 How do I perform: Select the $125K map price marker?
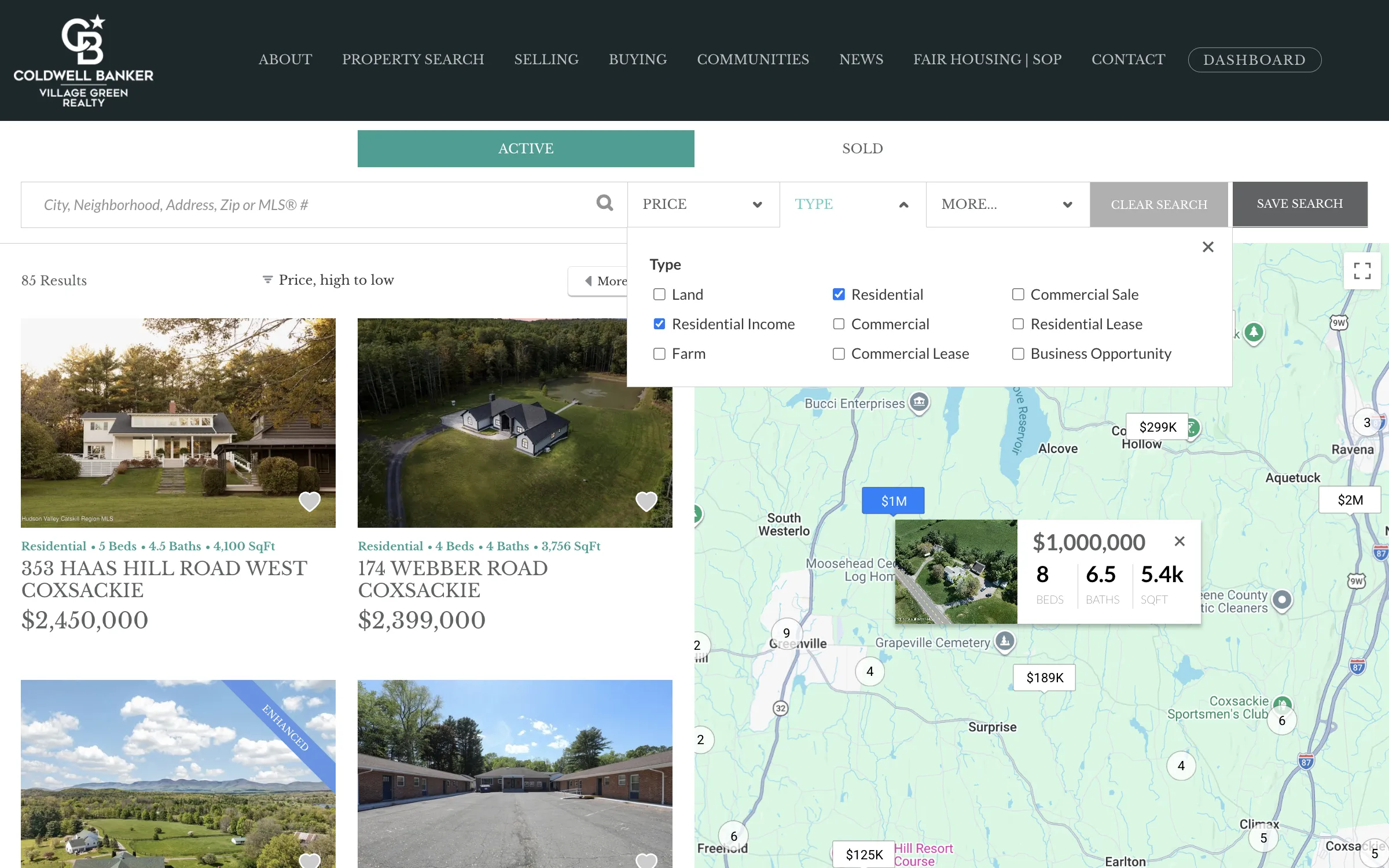(863, 854)
